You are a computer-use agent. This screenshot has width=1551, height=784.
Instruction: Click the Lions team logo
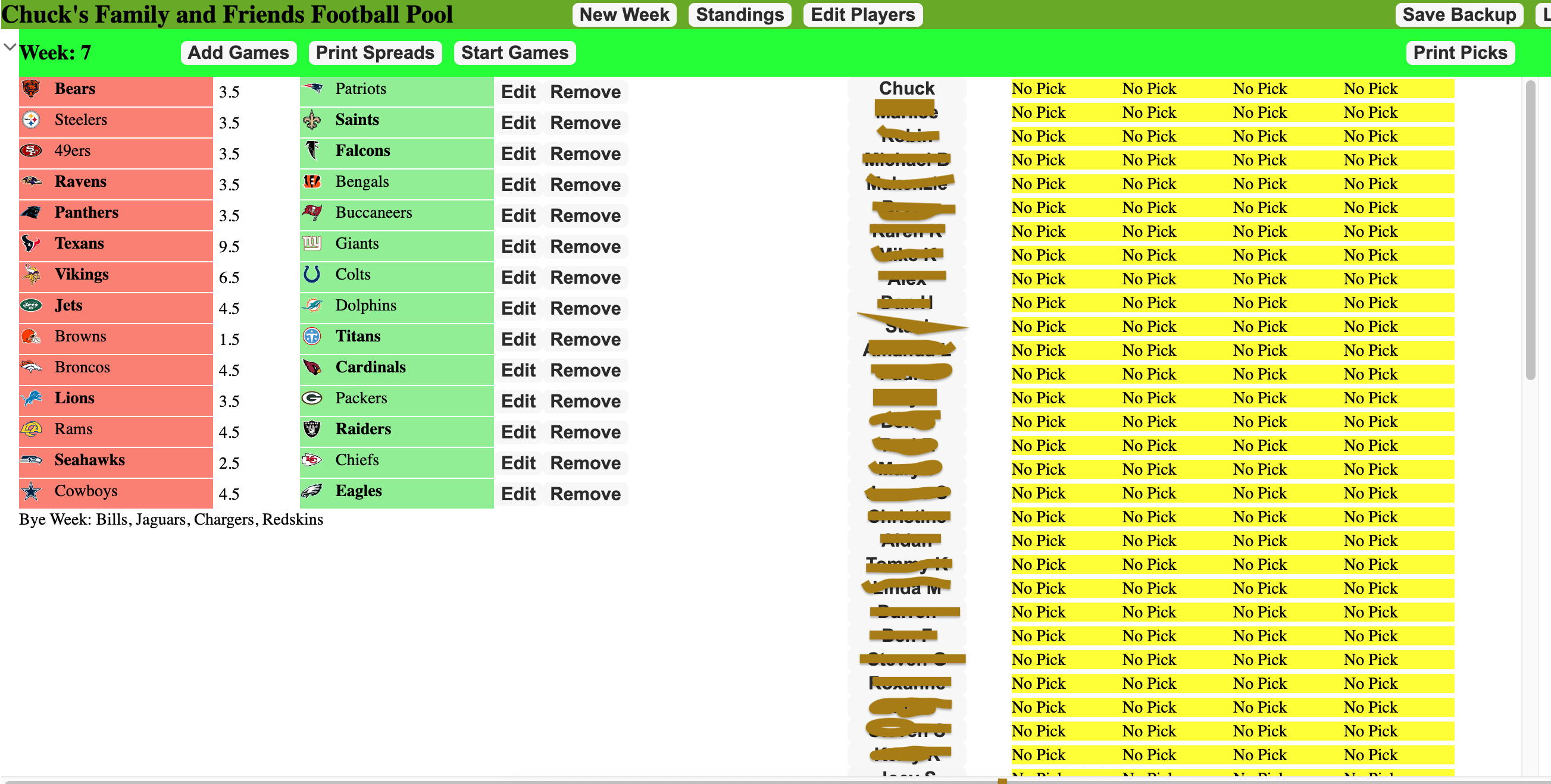(32, 398)
